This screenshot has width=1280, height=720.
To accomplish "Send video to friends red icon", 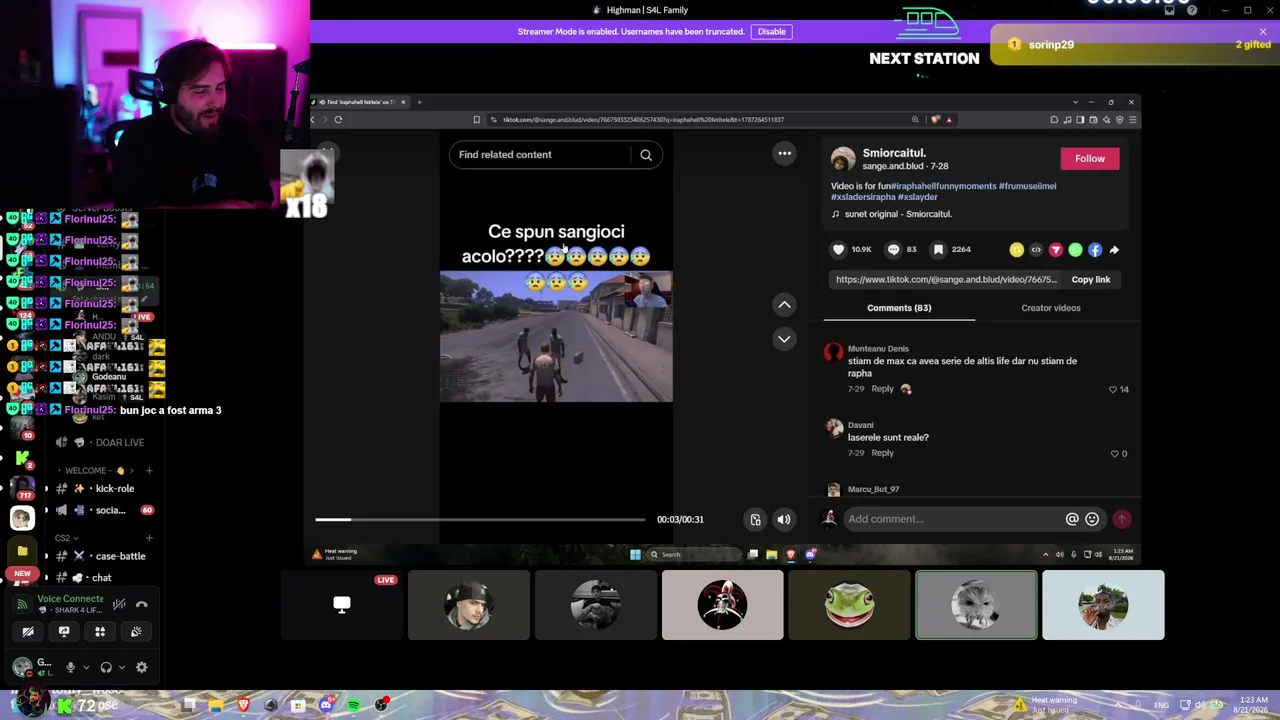I will [1055, 250].
